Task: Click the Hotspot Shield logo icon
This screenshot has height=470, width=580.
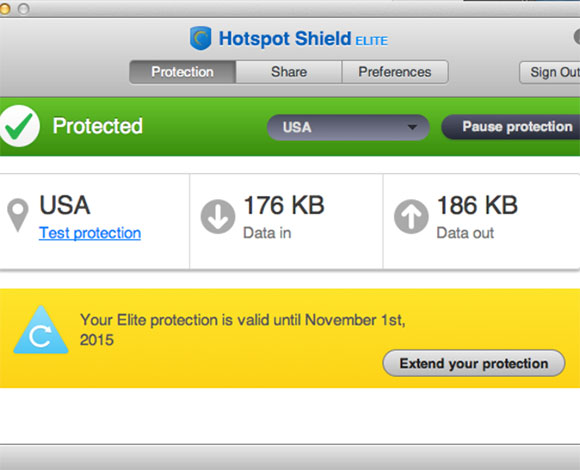Action: point(200,38)
